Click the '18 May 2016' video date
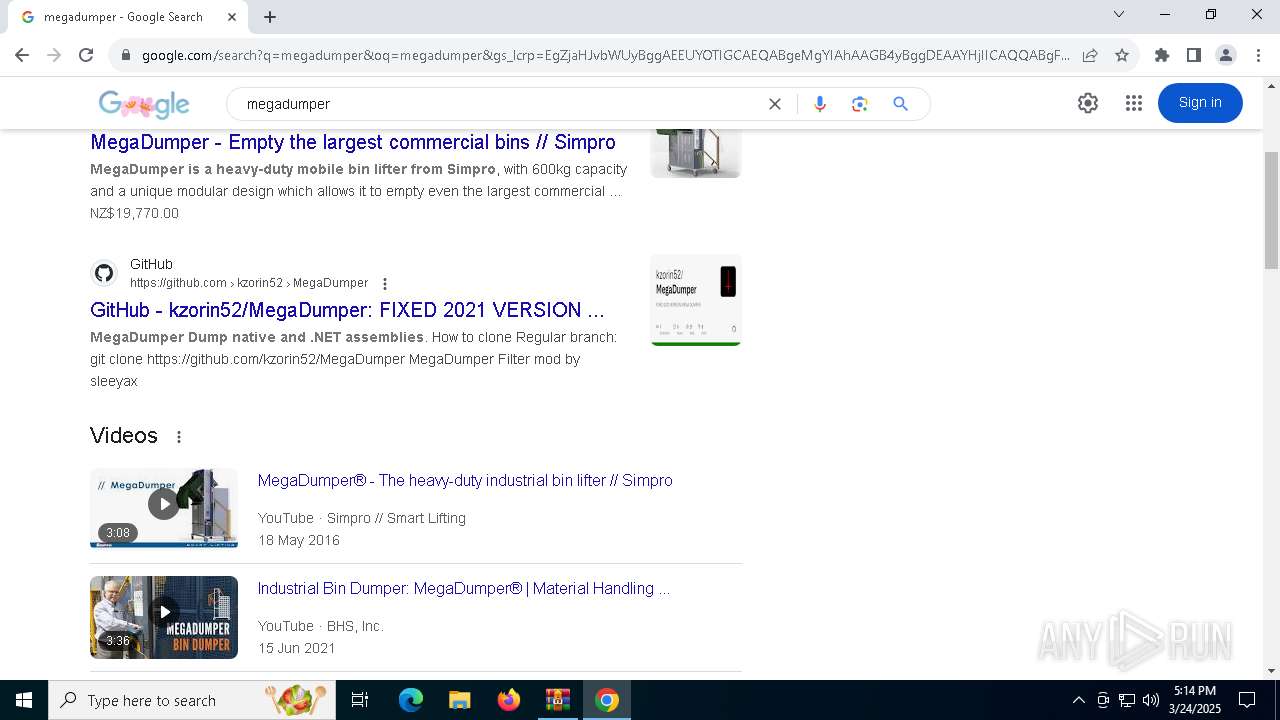 [x=299, y=540]
